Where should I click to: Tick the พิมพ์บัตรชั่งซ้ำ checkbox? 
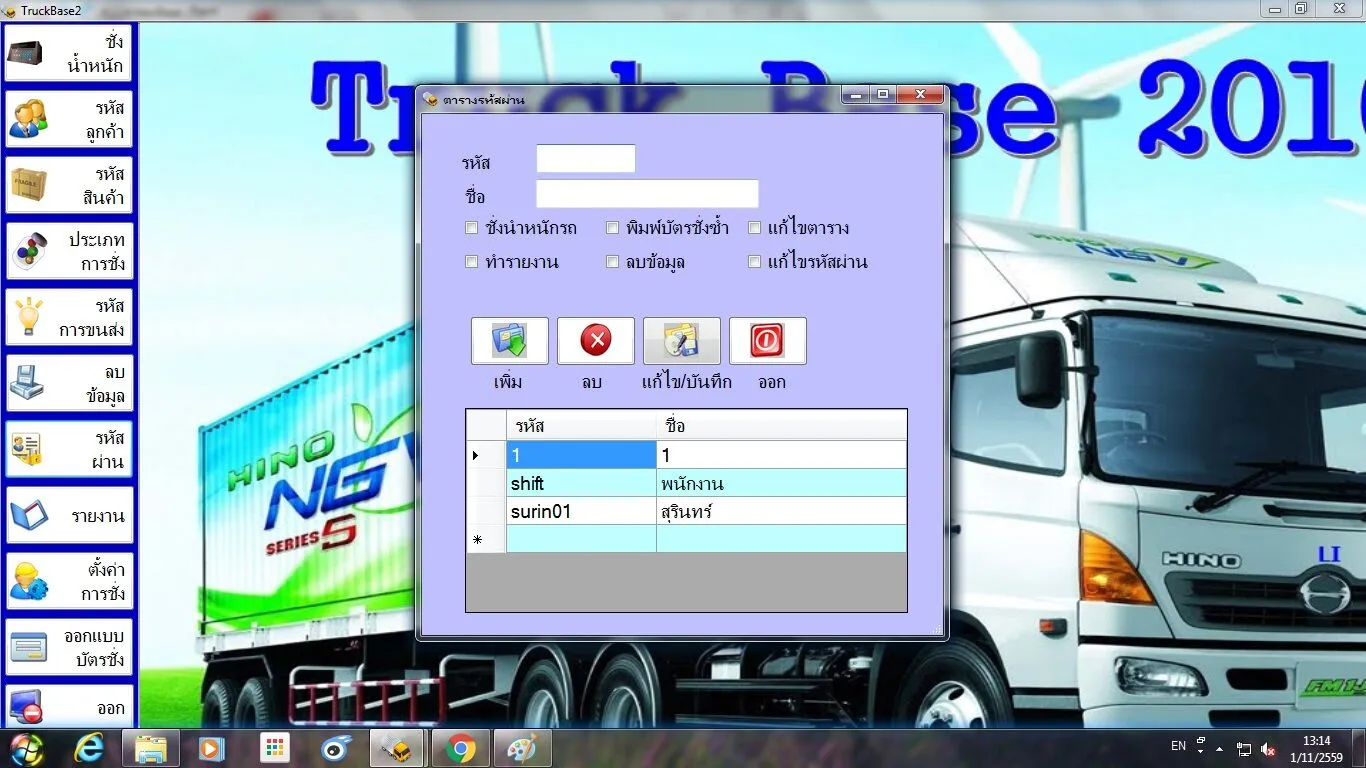click(613, 228)
